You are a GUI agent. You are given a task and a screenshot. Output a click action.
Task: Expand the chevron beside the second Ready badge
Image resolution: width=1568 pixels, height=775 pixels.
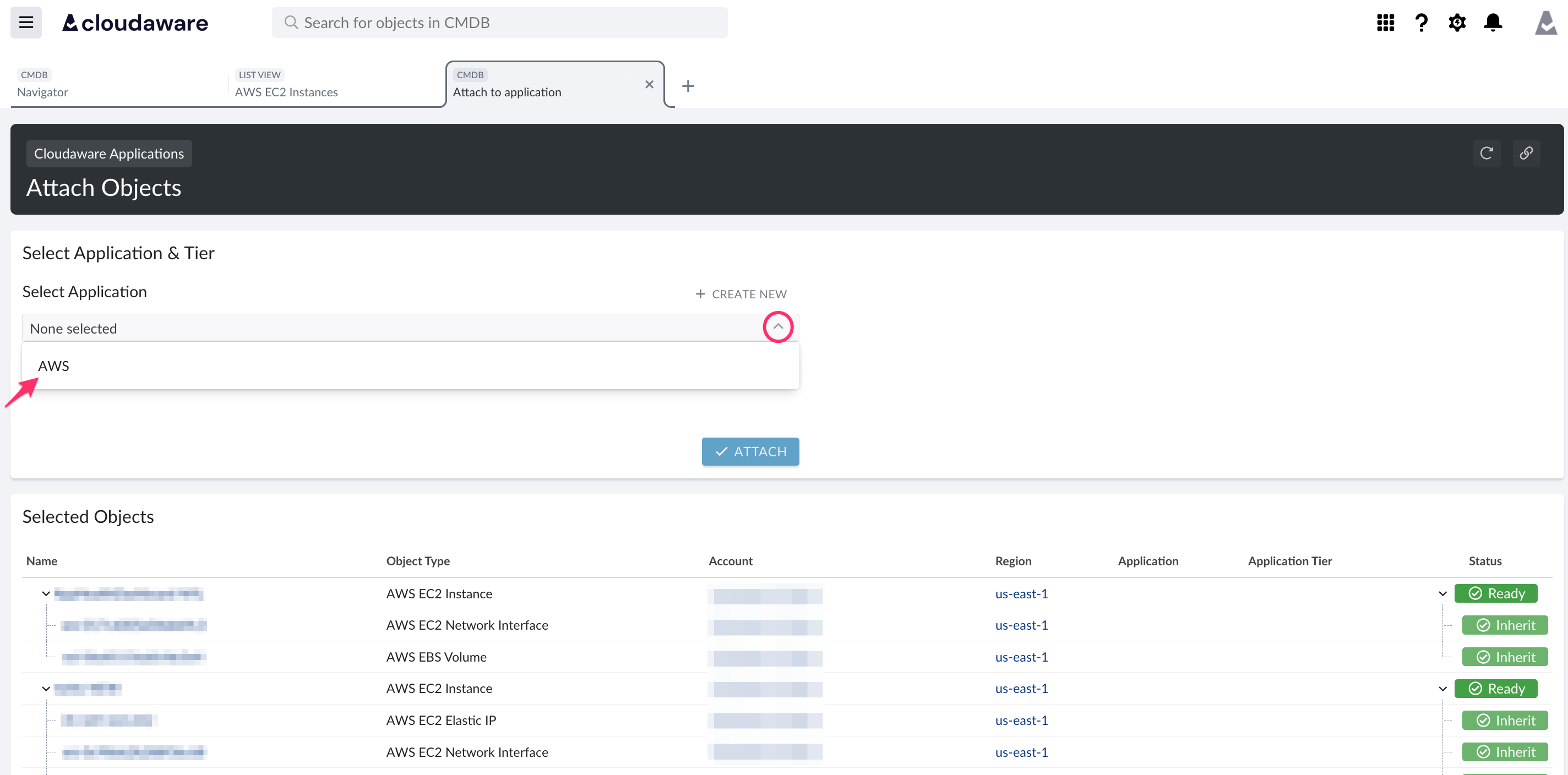coord(1442,688)
